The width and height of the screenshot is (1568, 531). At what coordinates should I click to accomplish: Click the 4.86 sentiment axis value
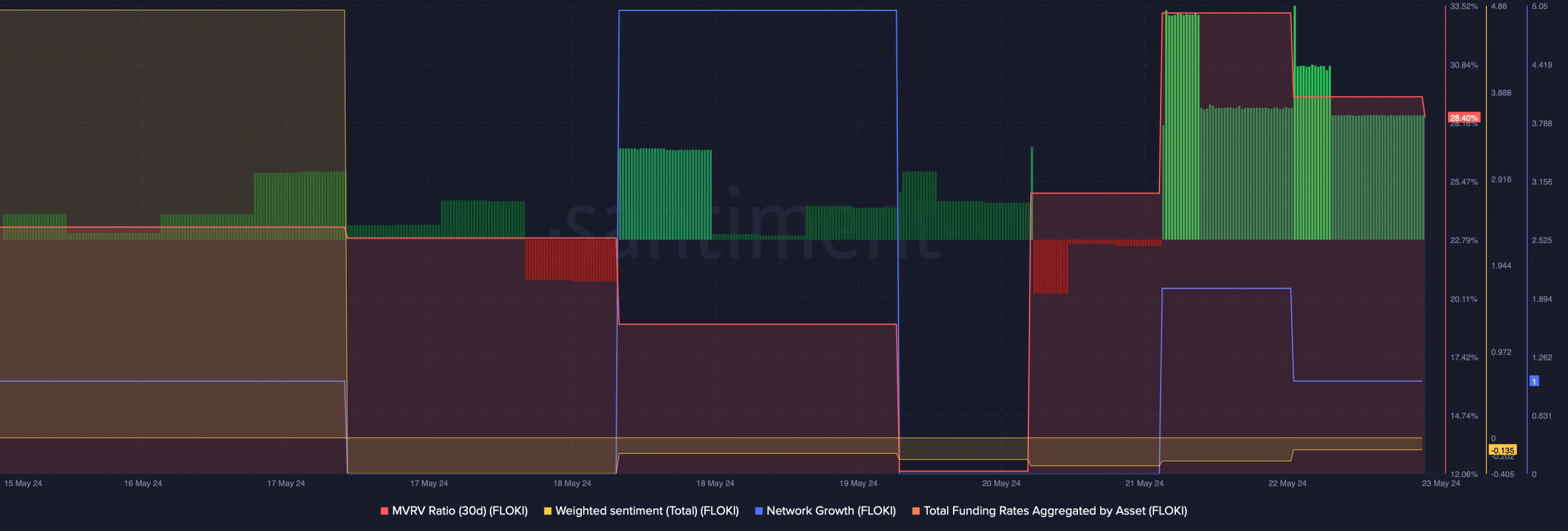1499,6
